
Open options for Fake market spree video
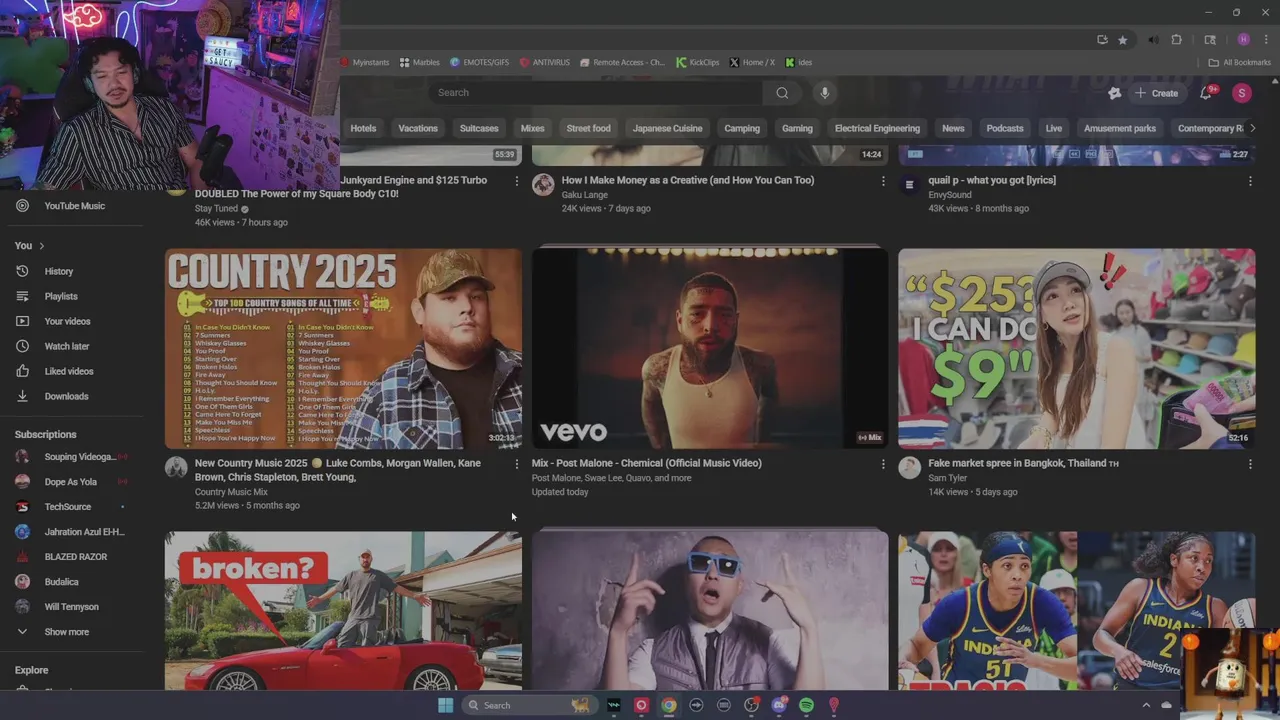pyautogui.click(x=1250, y=464)
